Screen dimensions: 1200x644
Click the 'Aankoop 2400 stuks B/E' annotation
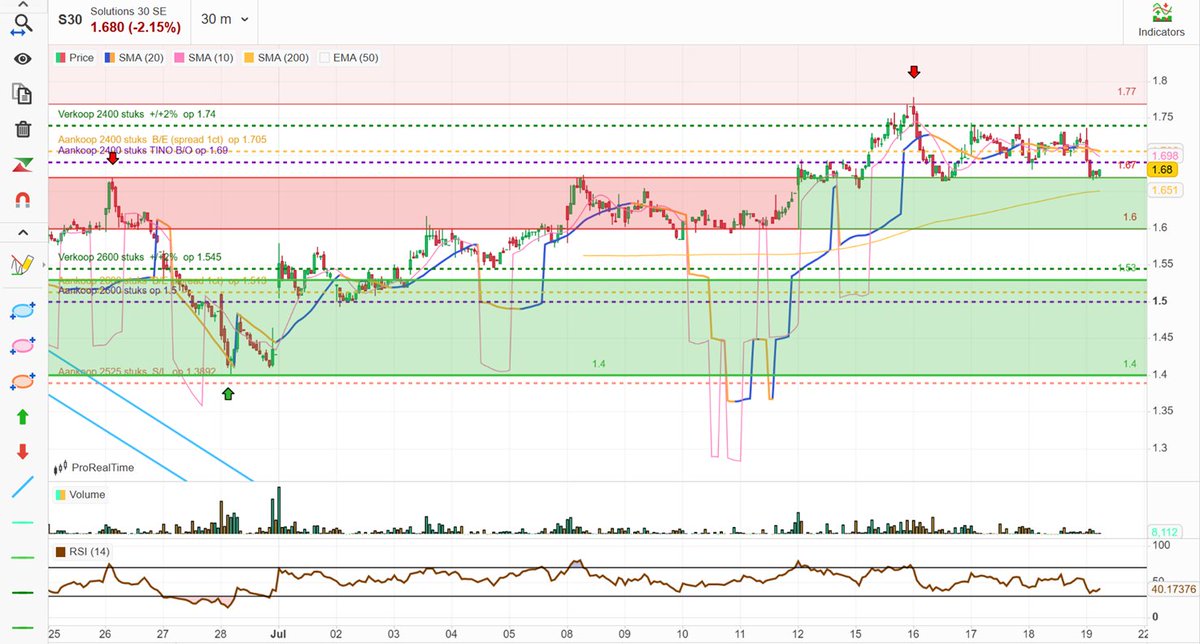tap(162, 139)
